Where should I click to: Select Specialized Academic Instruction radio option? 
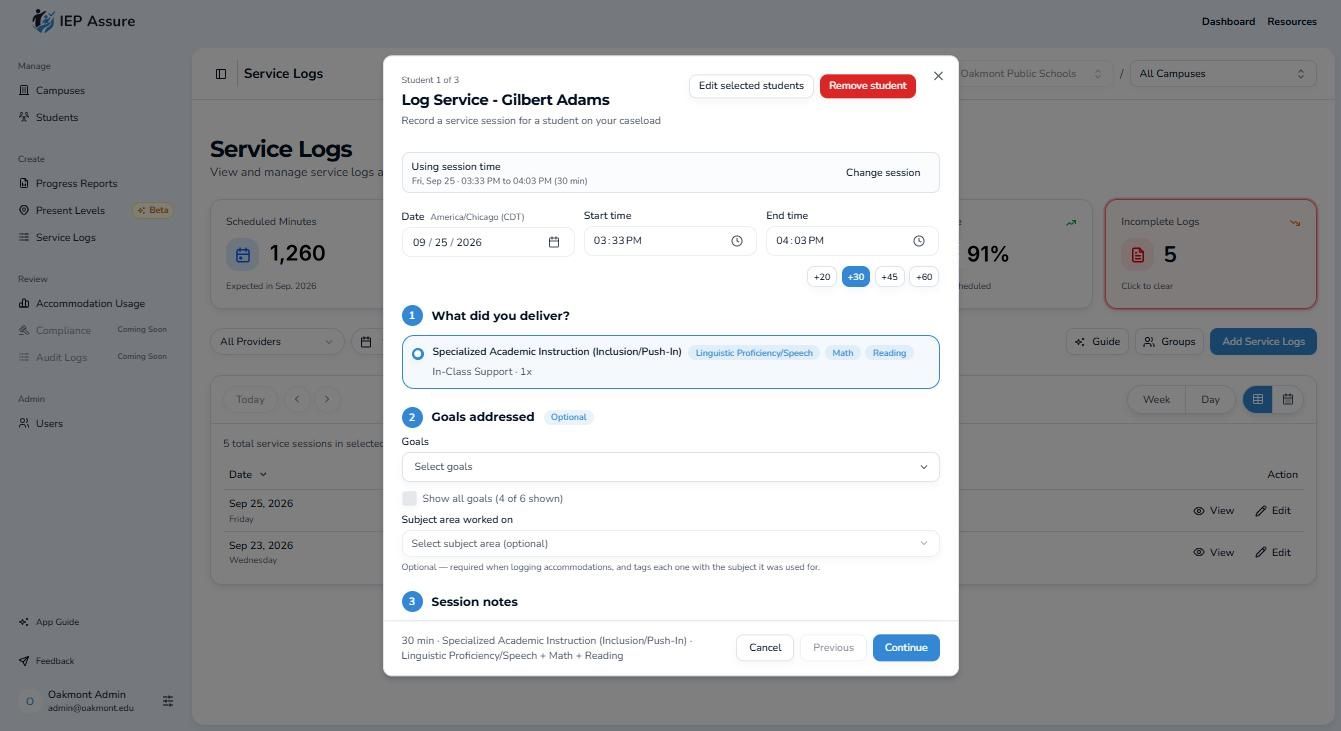418,354
